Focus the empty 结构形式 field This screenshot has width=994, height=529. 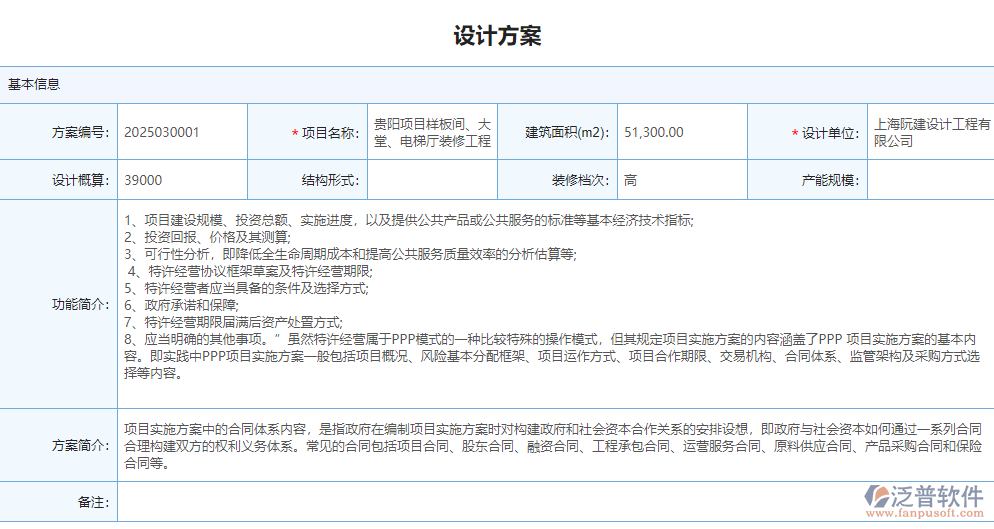tap(432, 180)
